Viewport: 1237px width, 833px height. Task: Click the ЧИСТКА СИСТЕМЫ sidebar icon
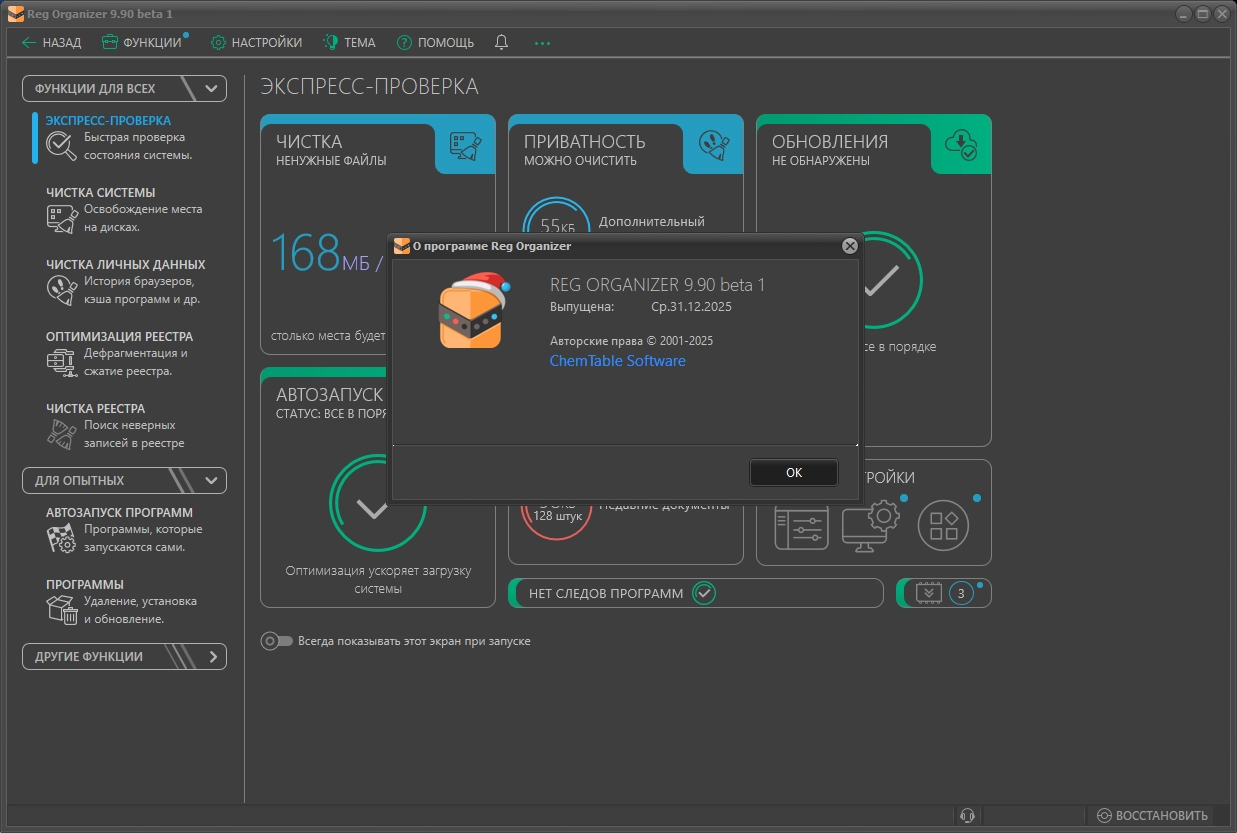tap(62, 219)
